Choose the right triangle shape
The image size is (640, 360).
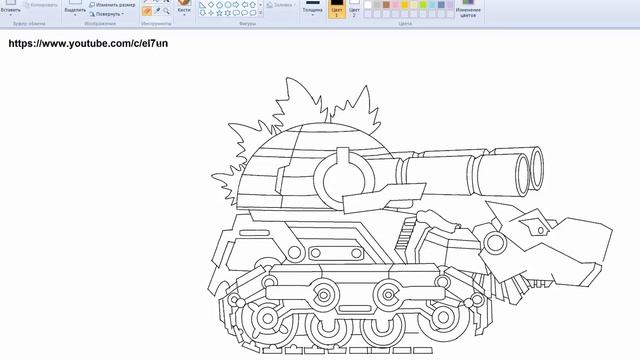[x=202, y=5]
